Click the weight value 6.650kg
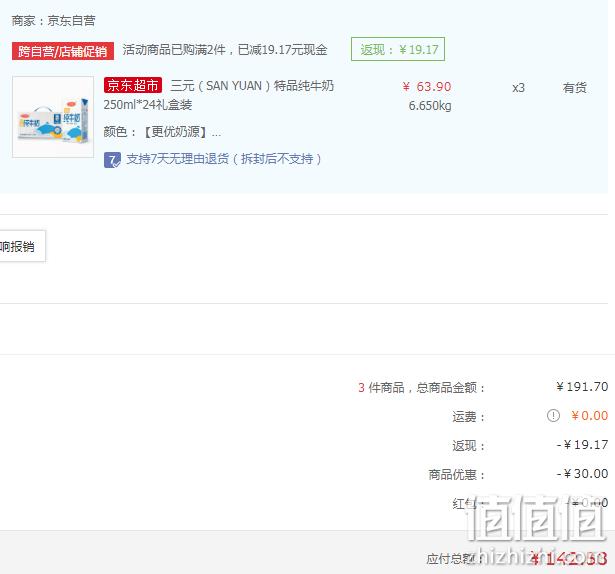Screen dimensions: 615x574 click(430, 106)
